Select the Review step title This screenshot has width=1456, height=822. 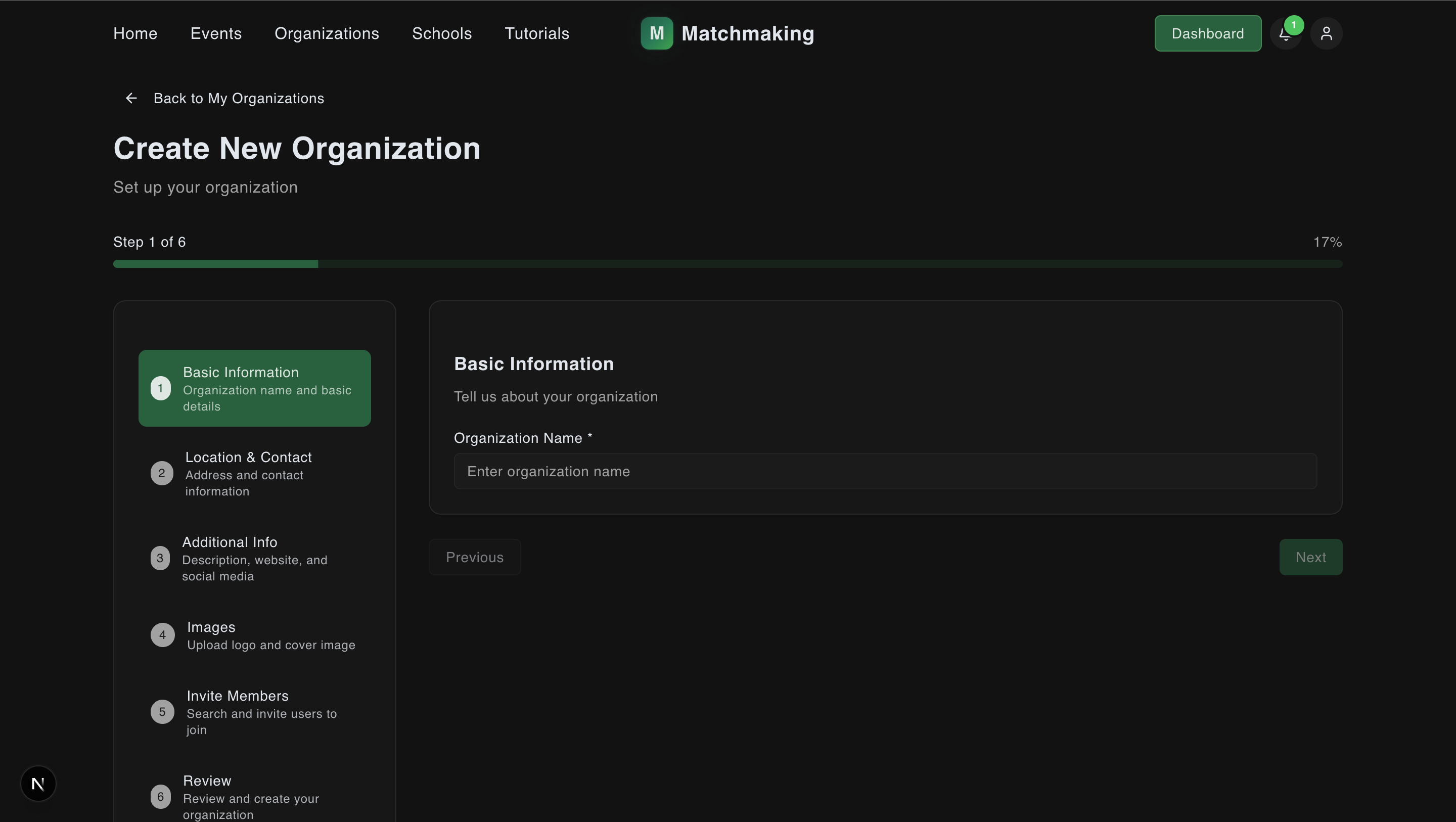(207, 780)
